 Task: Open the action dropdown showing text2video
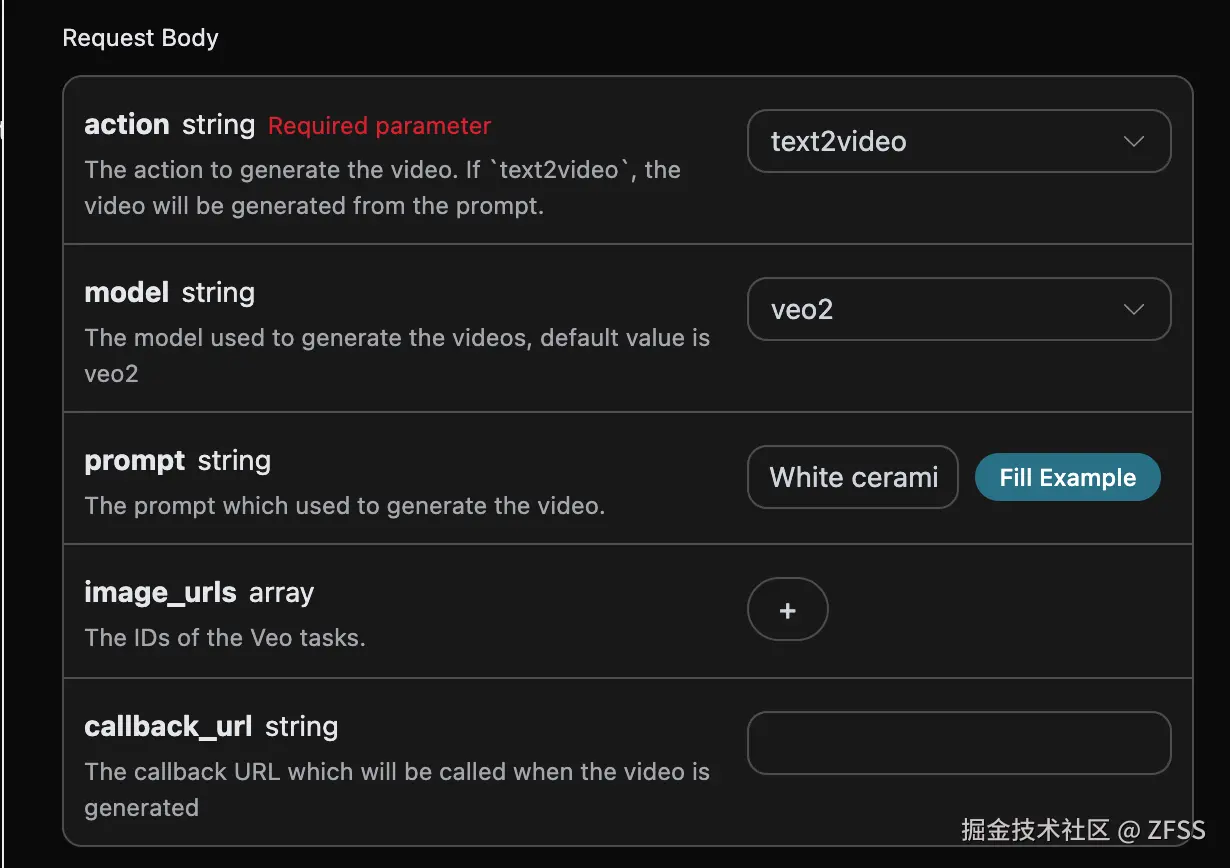tap(958, 141)
